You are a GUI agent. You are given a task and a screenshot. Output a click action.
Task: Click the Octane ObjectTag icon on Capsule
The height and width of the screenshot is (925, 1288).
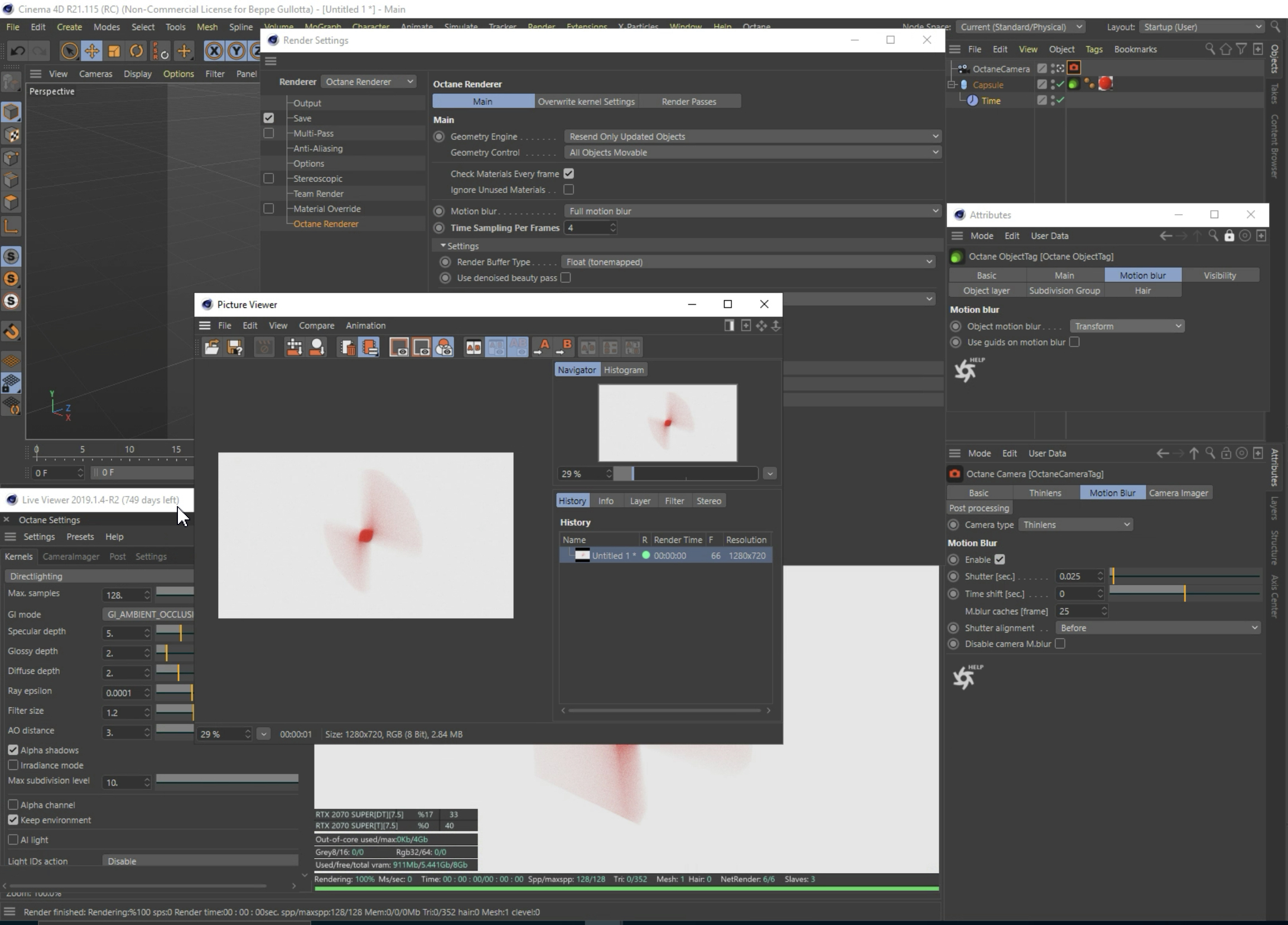click(1073, 85)
